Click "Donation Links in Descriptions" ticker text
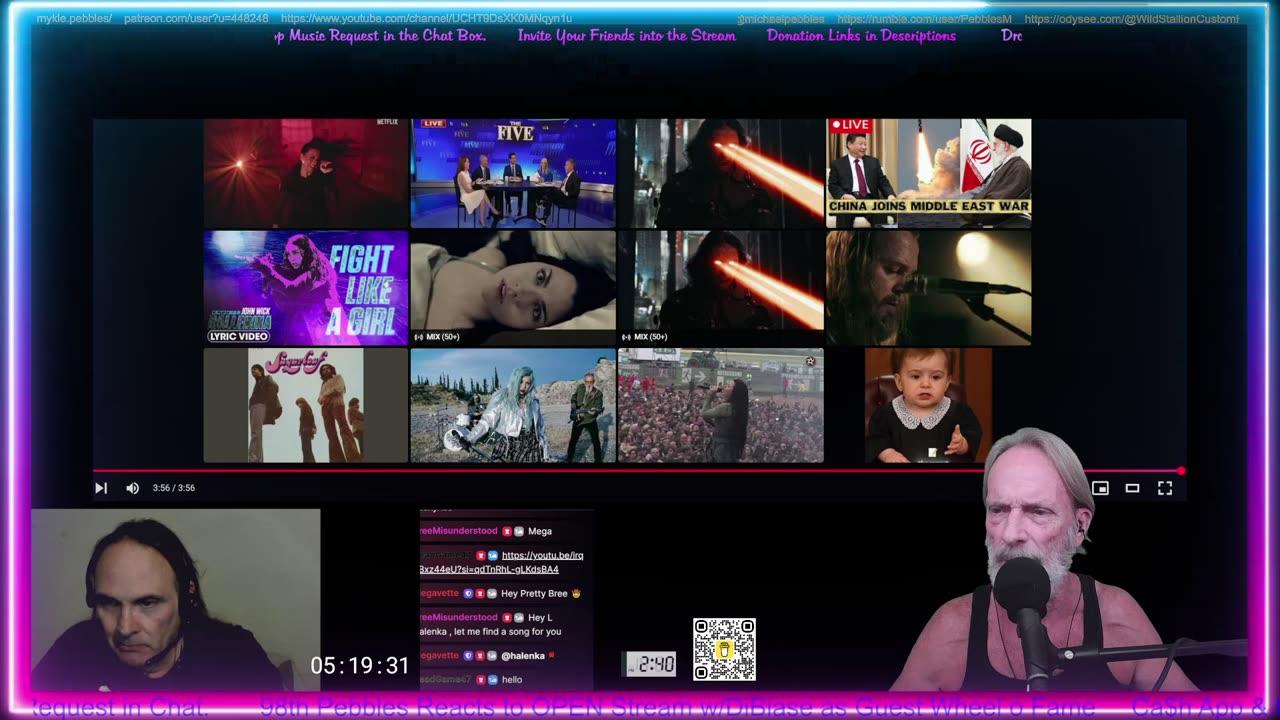The width and height of the screenshot is (1280, 720). [861, 35]
